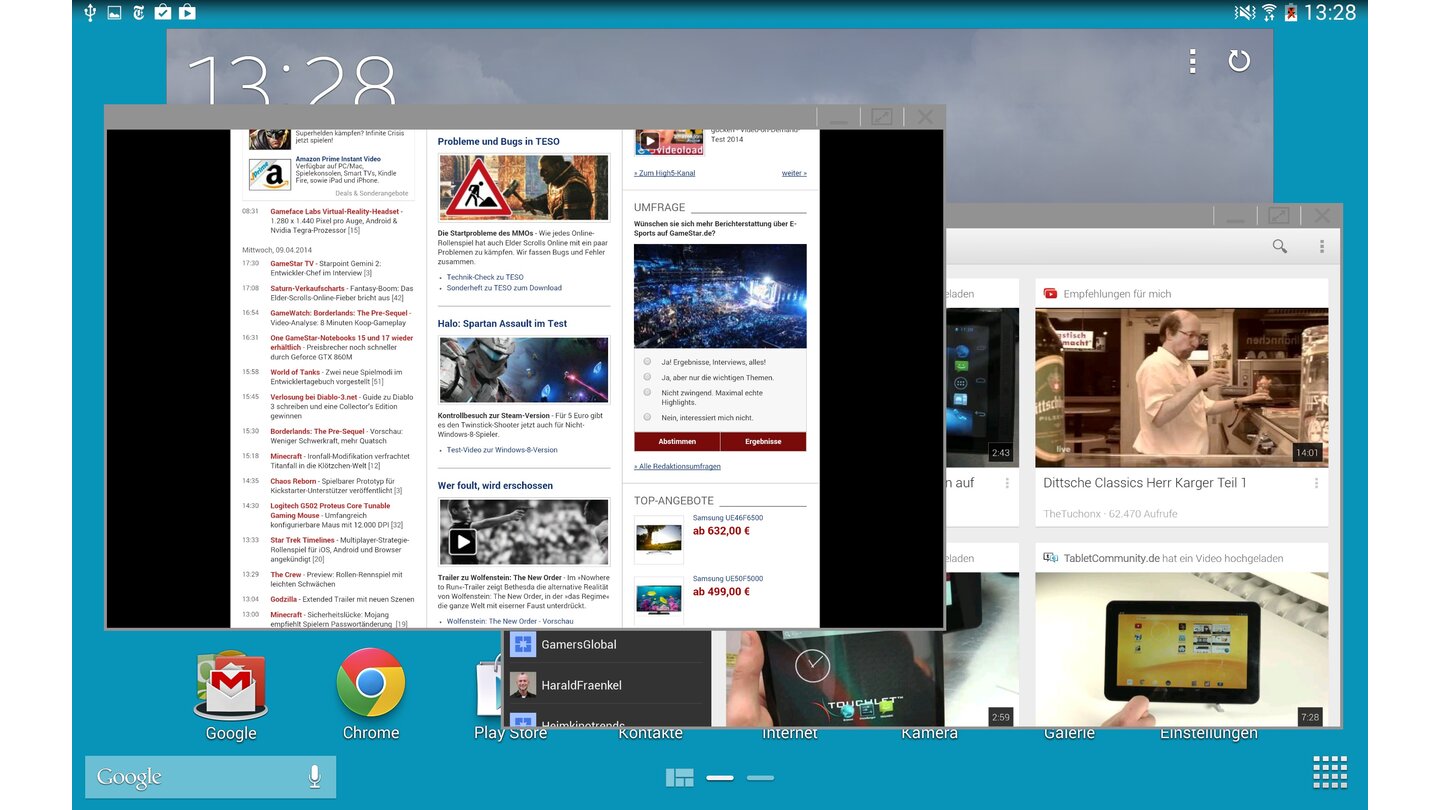Select 'Nicht zwingend. Maximal echte Highlights' option
Screen dimensions: 1440x810
(647, 392)
